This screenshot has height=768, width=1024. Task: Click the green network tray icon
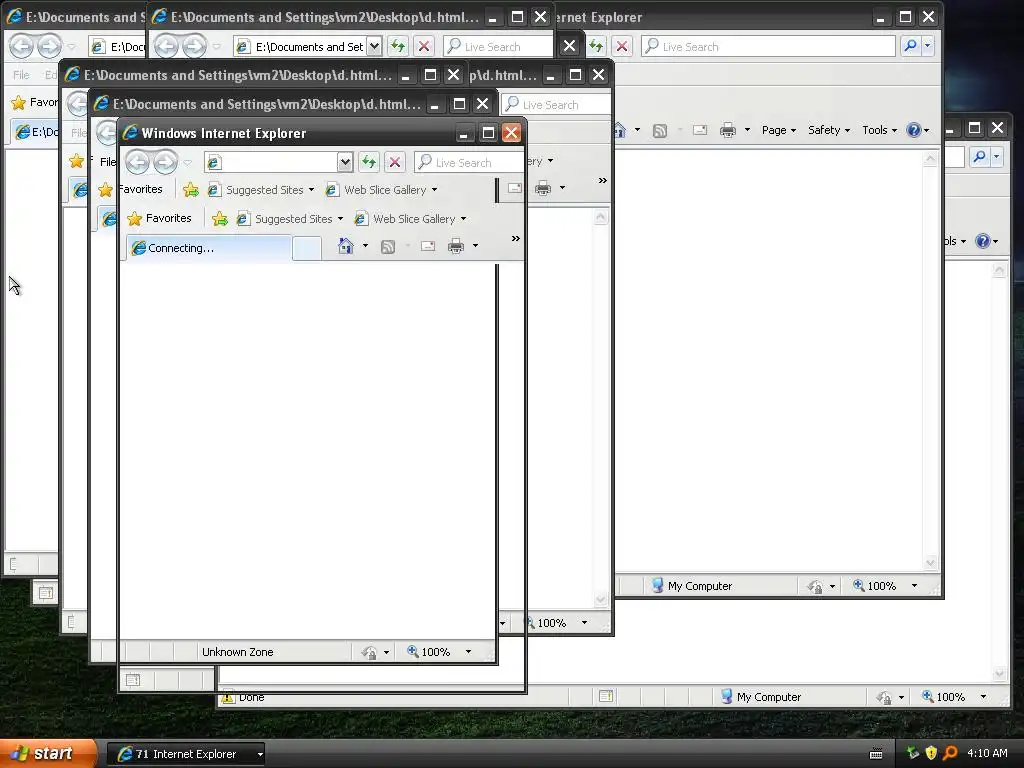tap(912, 753)
